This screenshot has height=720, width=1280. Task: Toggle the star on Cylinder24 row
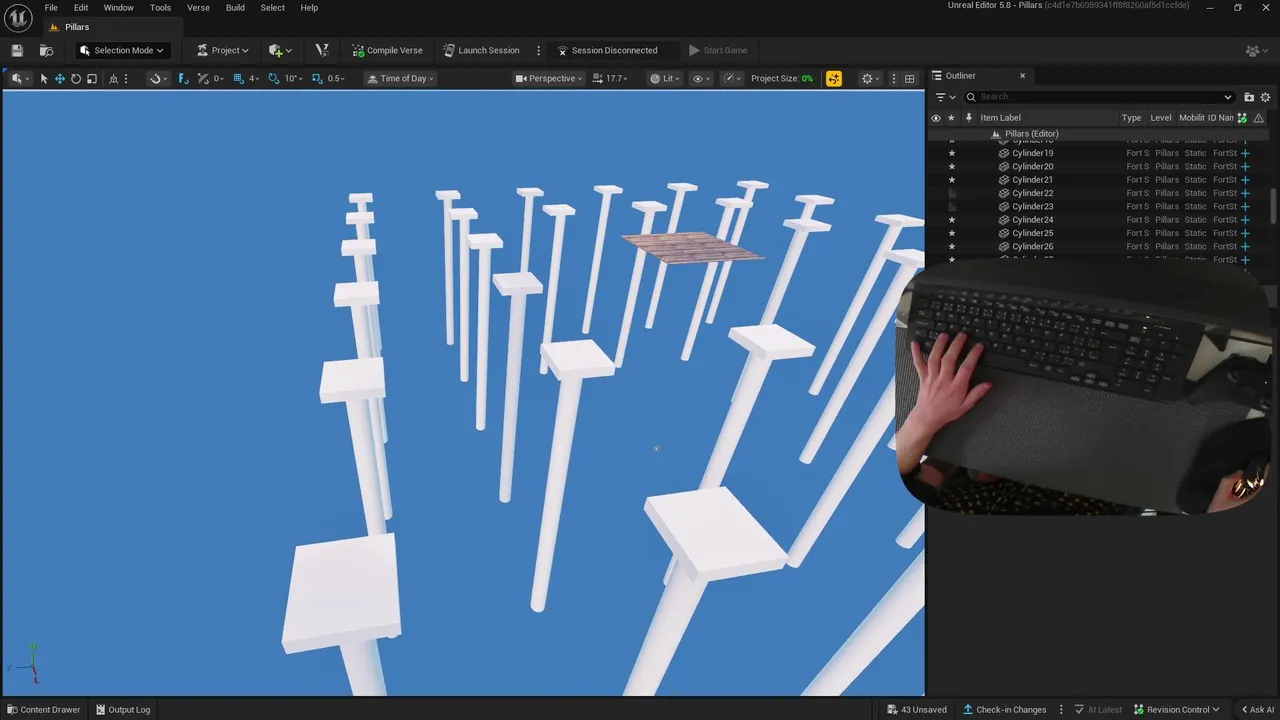click(x=951, y=220)
